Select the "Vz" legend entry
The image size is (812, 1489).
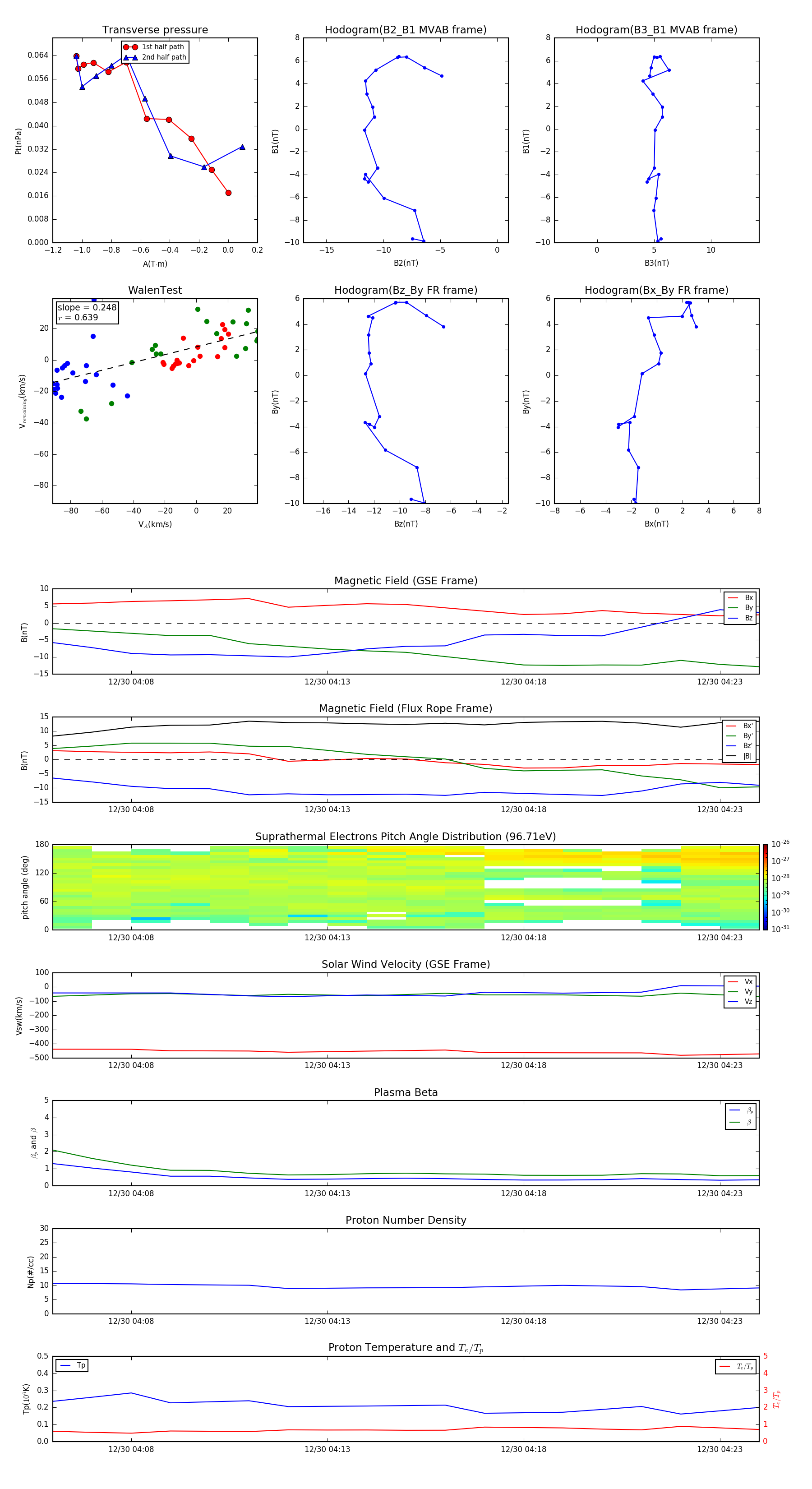(x=740, y=1002)
